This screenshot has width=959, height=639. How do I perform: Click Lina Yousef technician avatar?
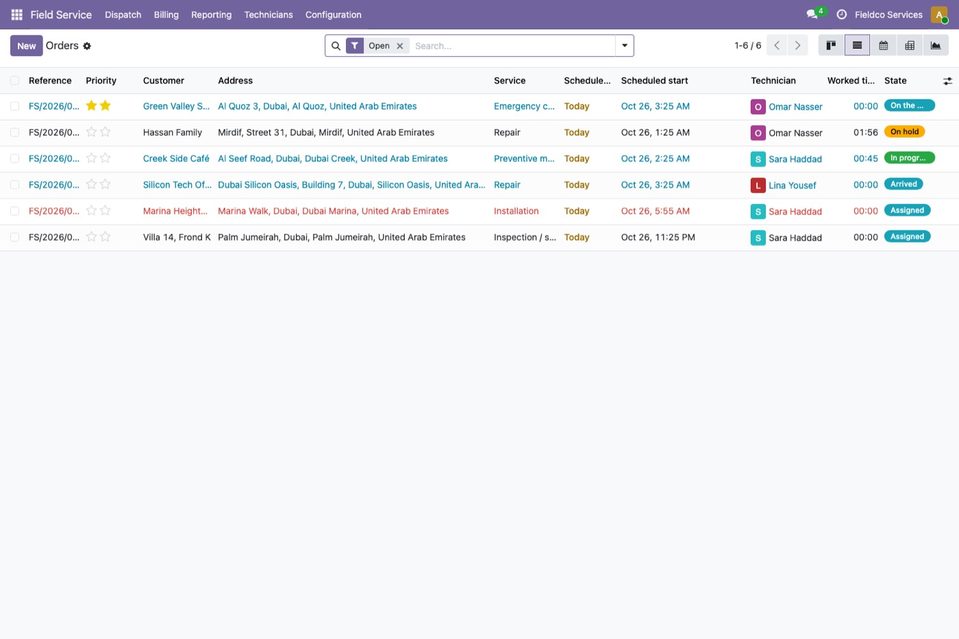coord(758,185)
